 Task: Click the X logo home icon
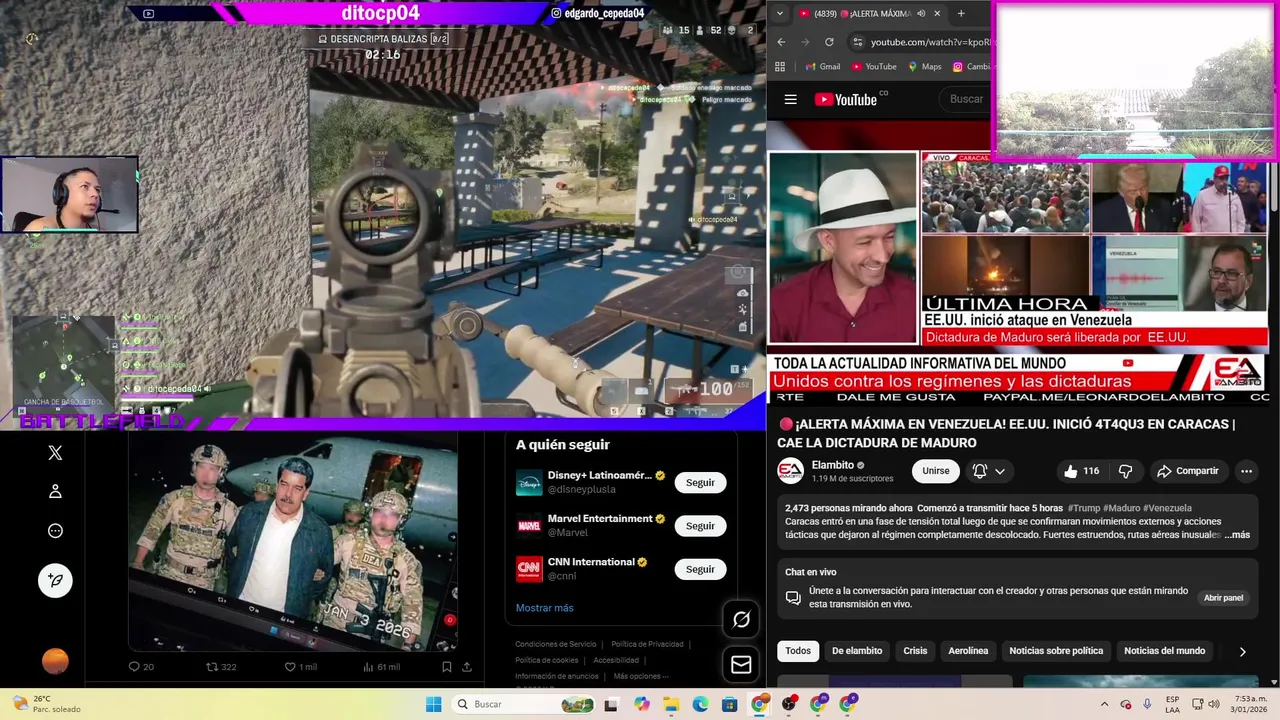click(x=55, y=453)
